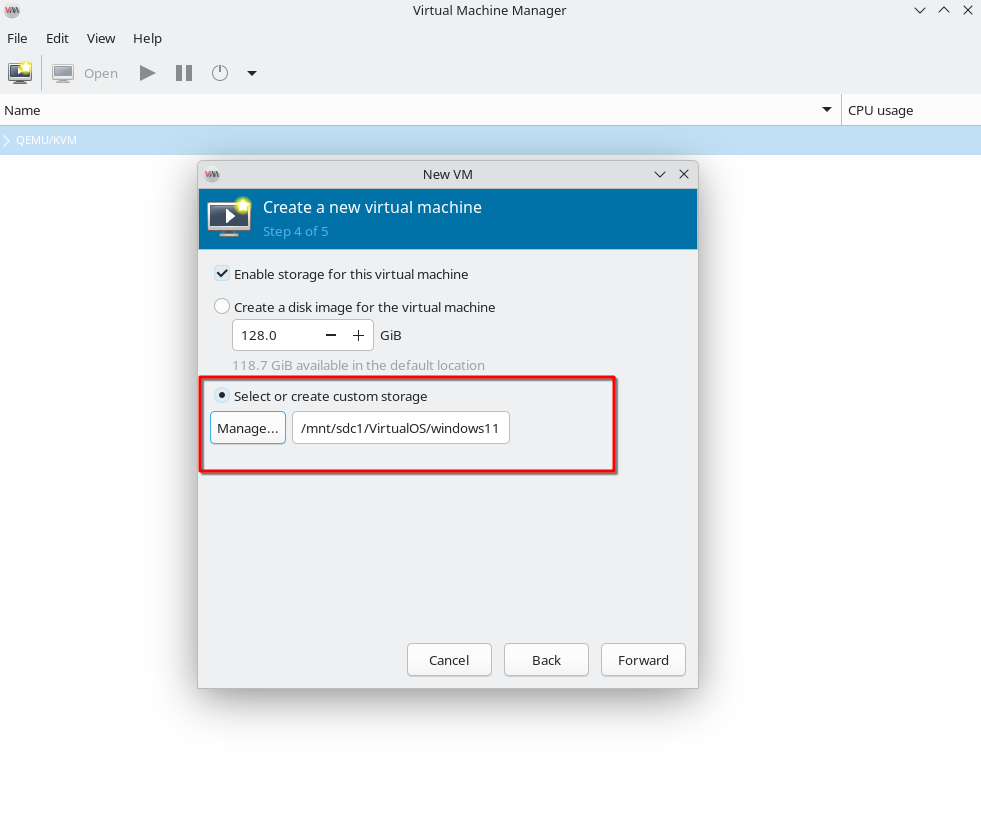Open the Edit menu

57,38
